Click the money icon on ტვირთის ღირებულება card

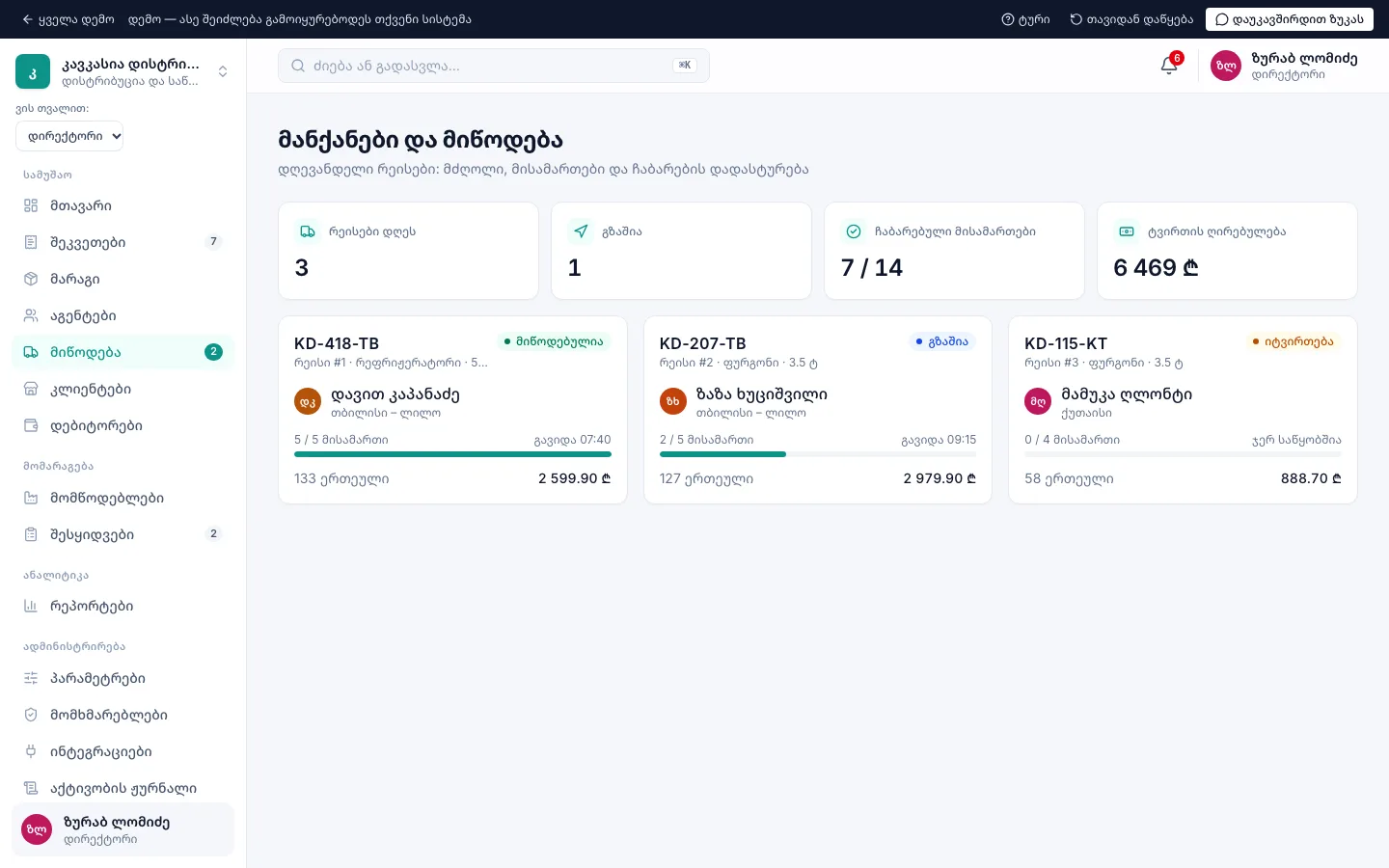(x=1127, y=231)
